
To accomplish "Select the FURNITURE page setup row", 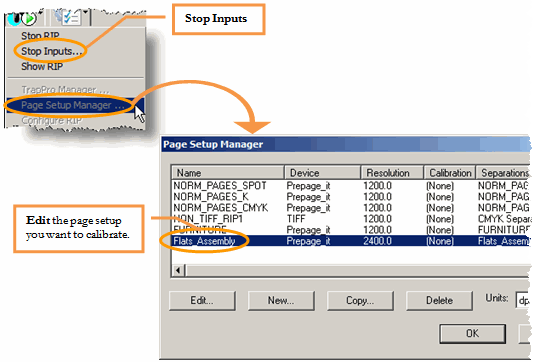I will click(x=350, y=229).
